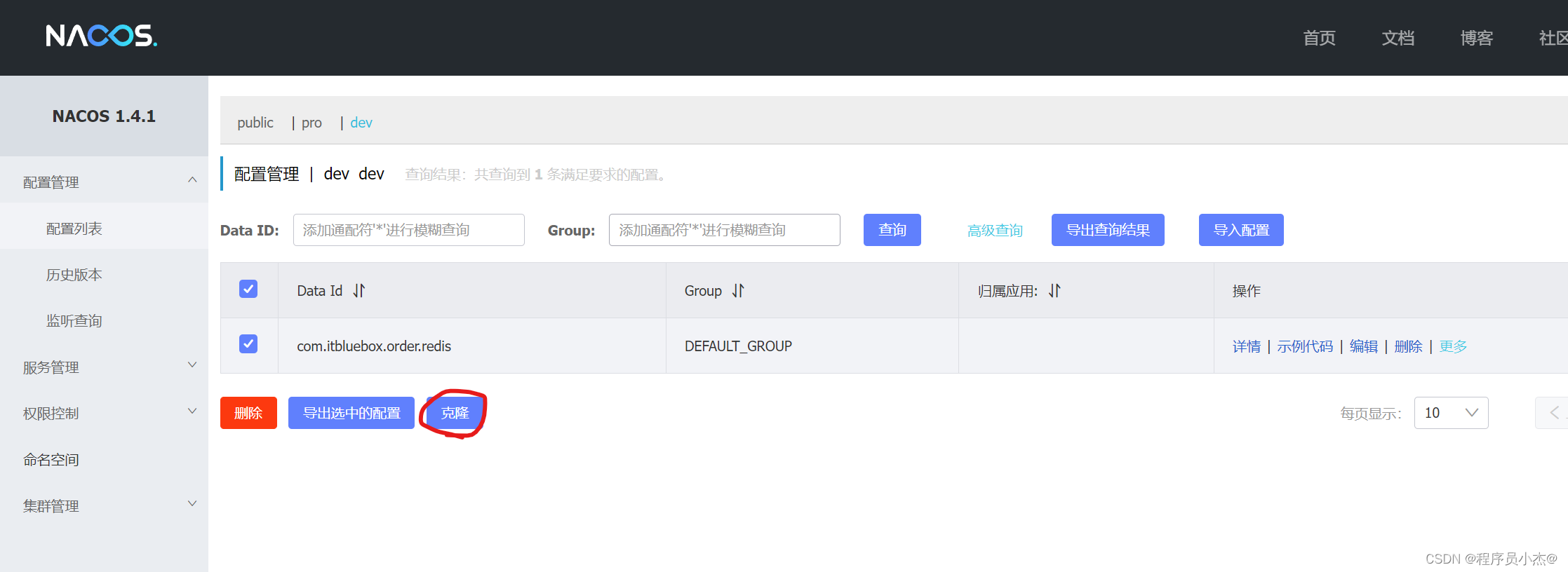Sort the table by Data Id
Screen dimensions: 1568x572
click(359, 291)
